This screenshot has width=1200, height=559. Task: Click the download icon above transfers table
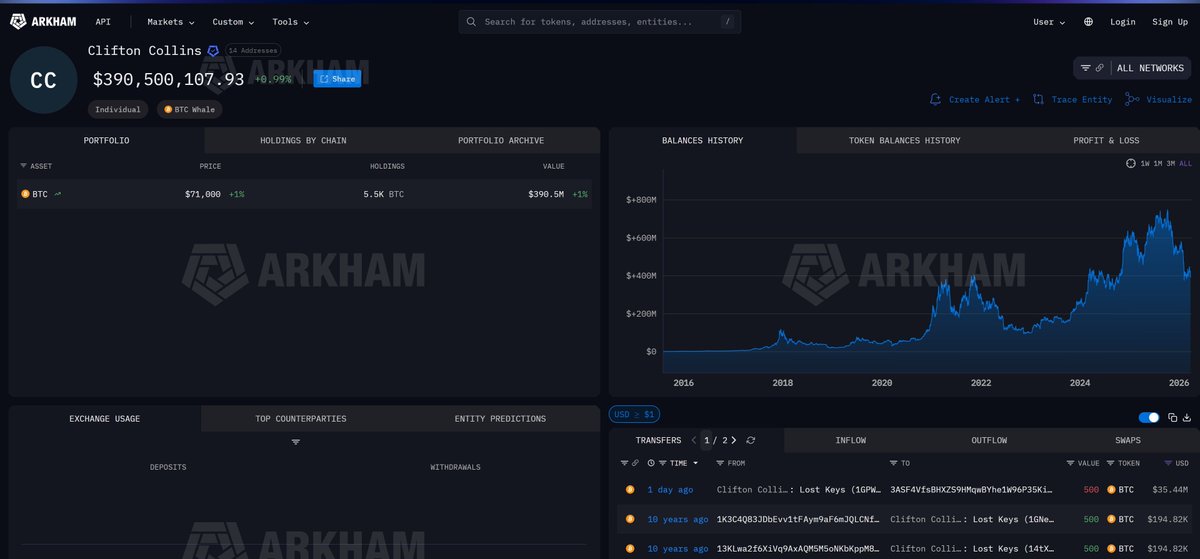(1186, 417)
